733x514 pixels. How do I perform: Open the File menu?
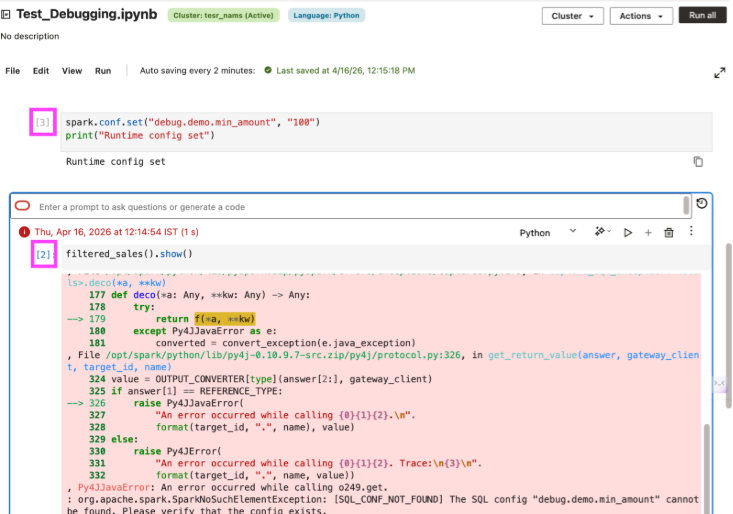(x=13, y=71)
